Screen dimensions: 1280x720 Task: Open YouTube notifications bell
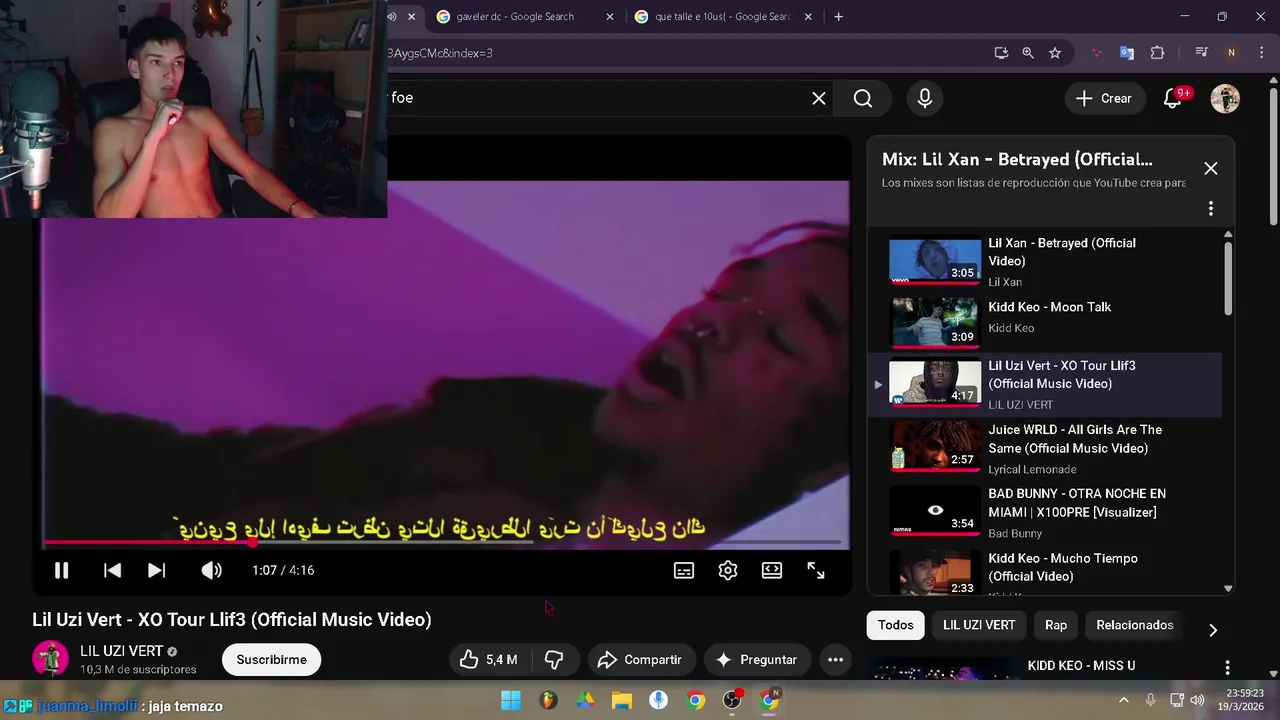click(1173, 98)
